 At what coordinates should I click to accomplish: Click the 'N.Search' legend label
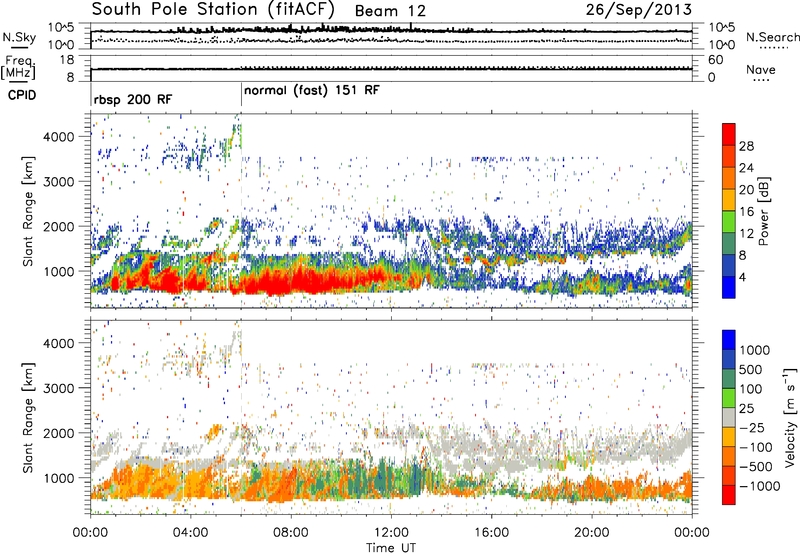point(772,37)
